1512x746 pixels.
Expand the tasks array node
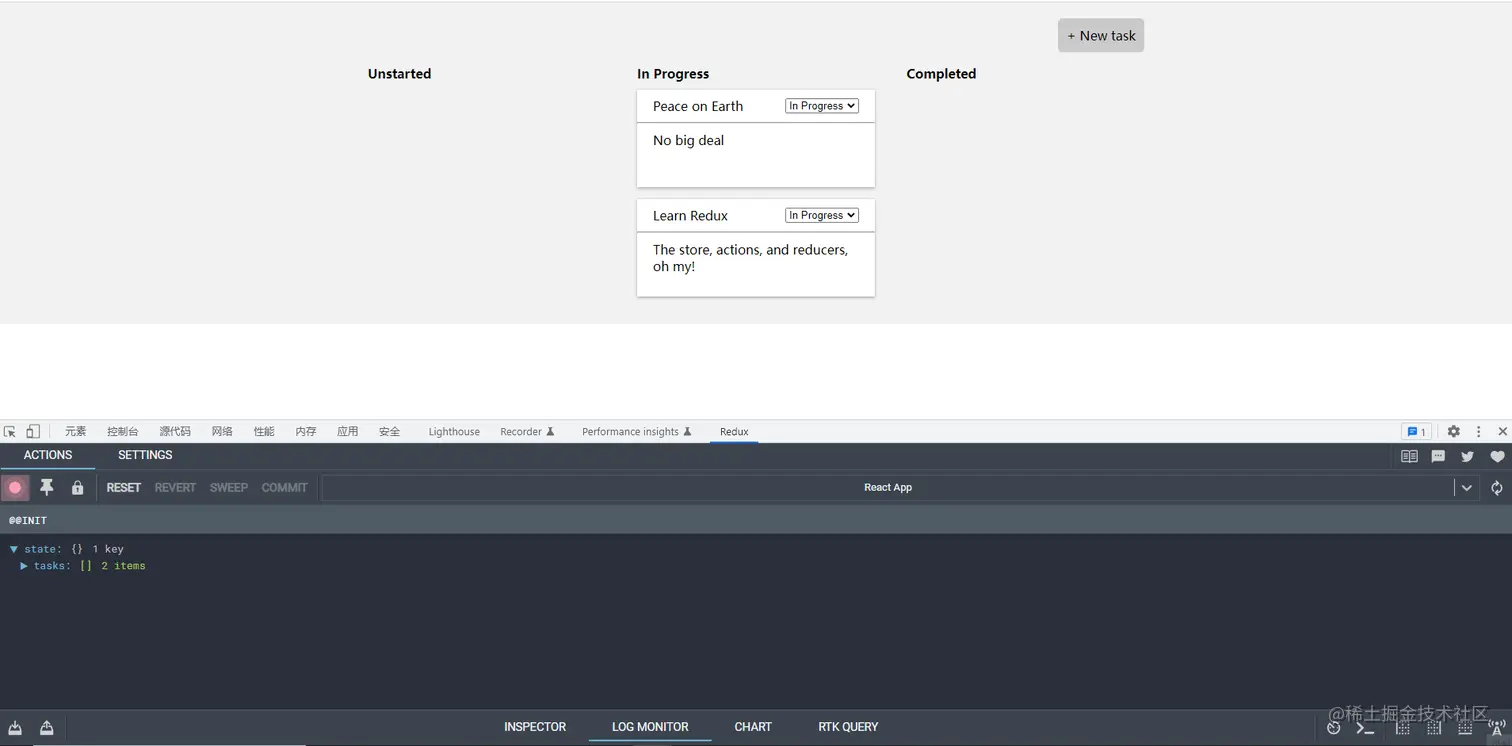pyautogui.click(x=24, y=566)
